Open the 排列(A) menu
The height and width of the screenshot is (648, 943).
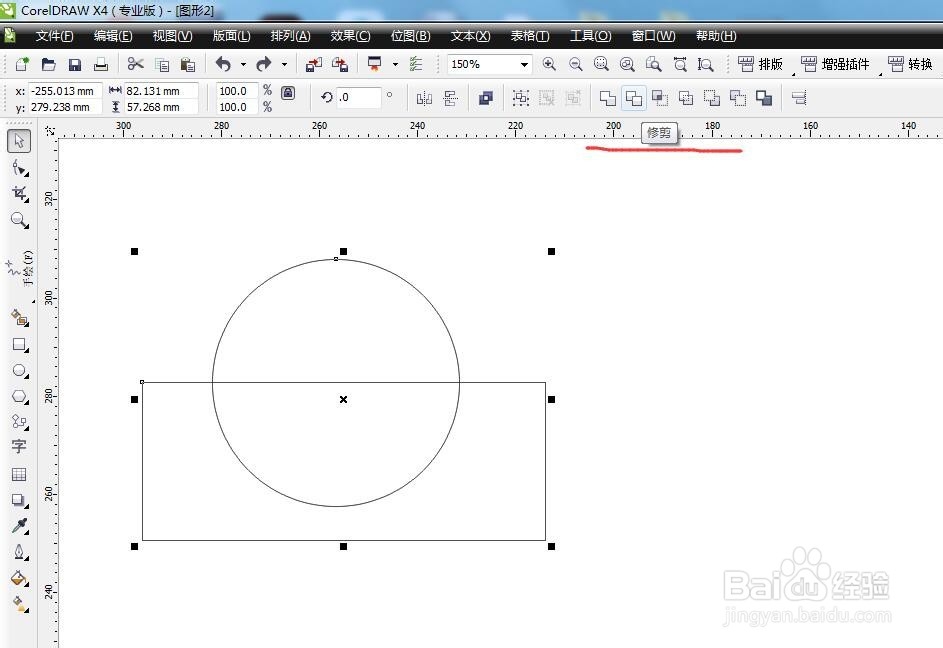tap(290, 36)
